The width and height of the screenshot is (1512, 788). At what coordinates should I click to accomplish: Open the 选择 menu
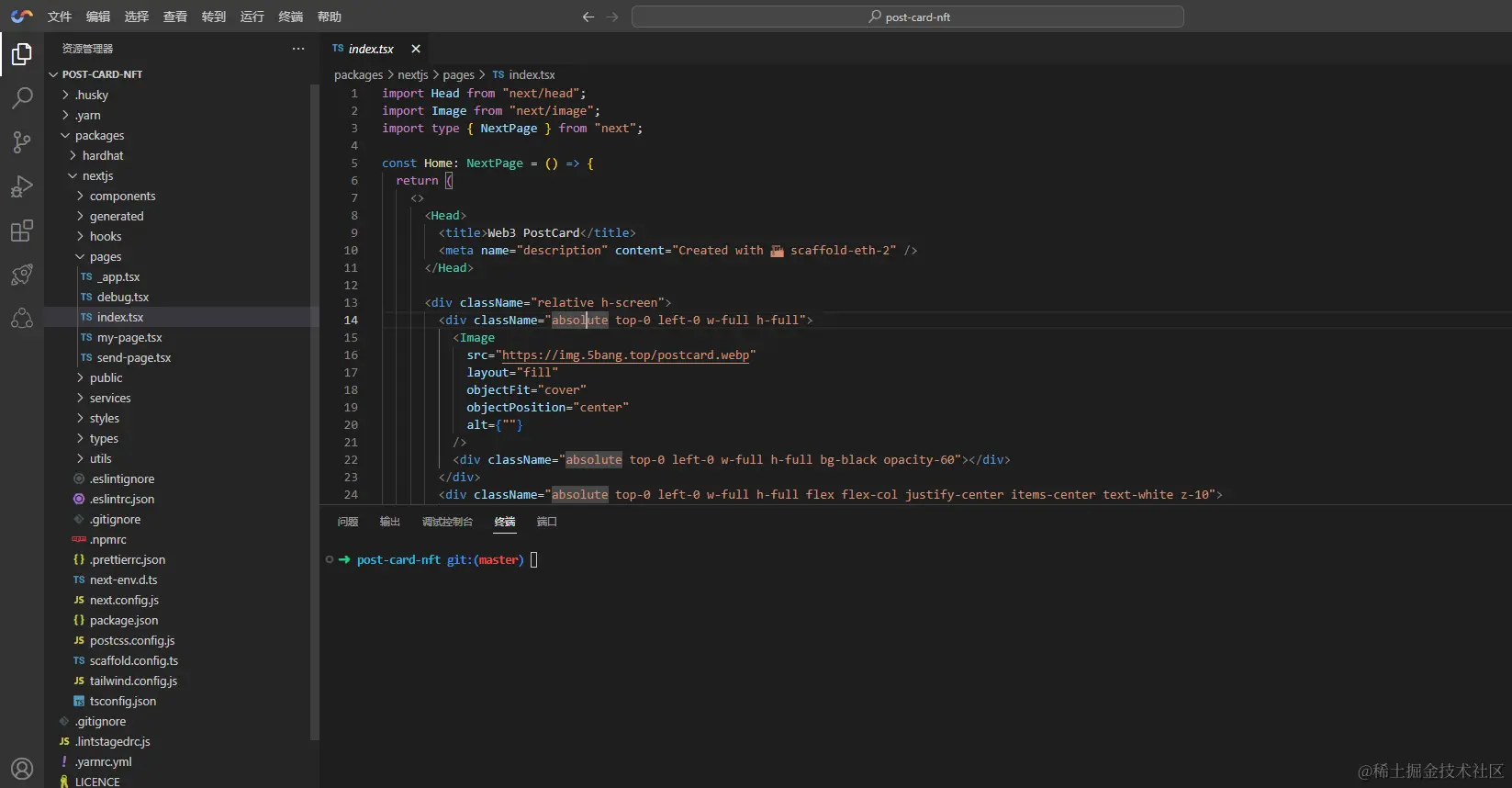coord(137,17)
